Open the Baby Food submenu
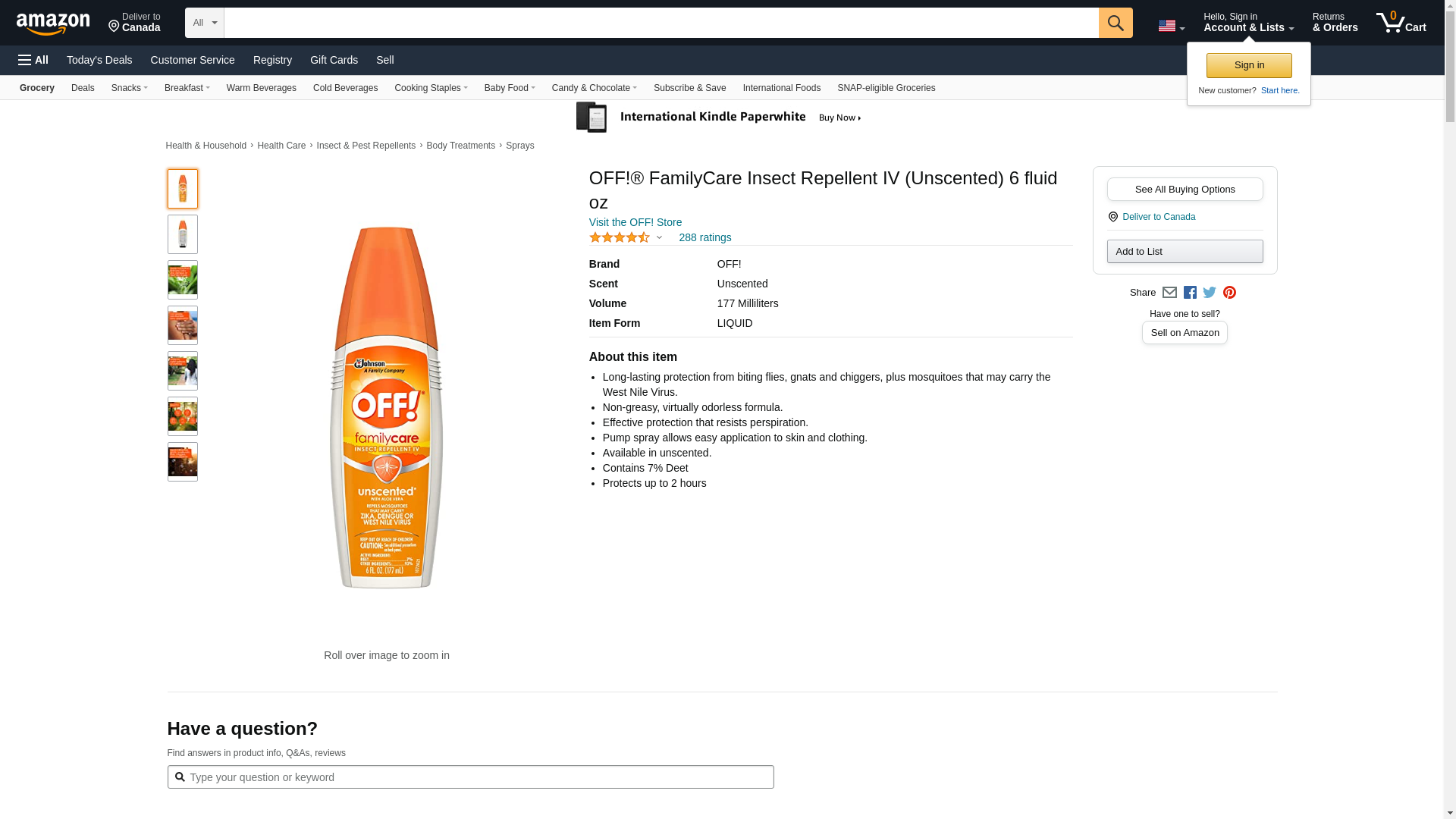1456x819 pixels. (510, 88)
